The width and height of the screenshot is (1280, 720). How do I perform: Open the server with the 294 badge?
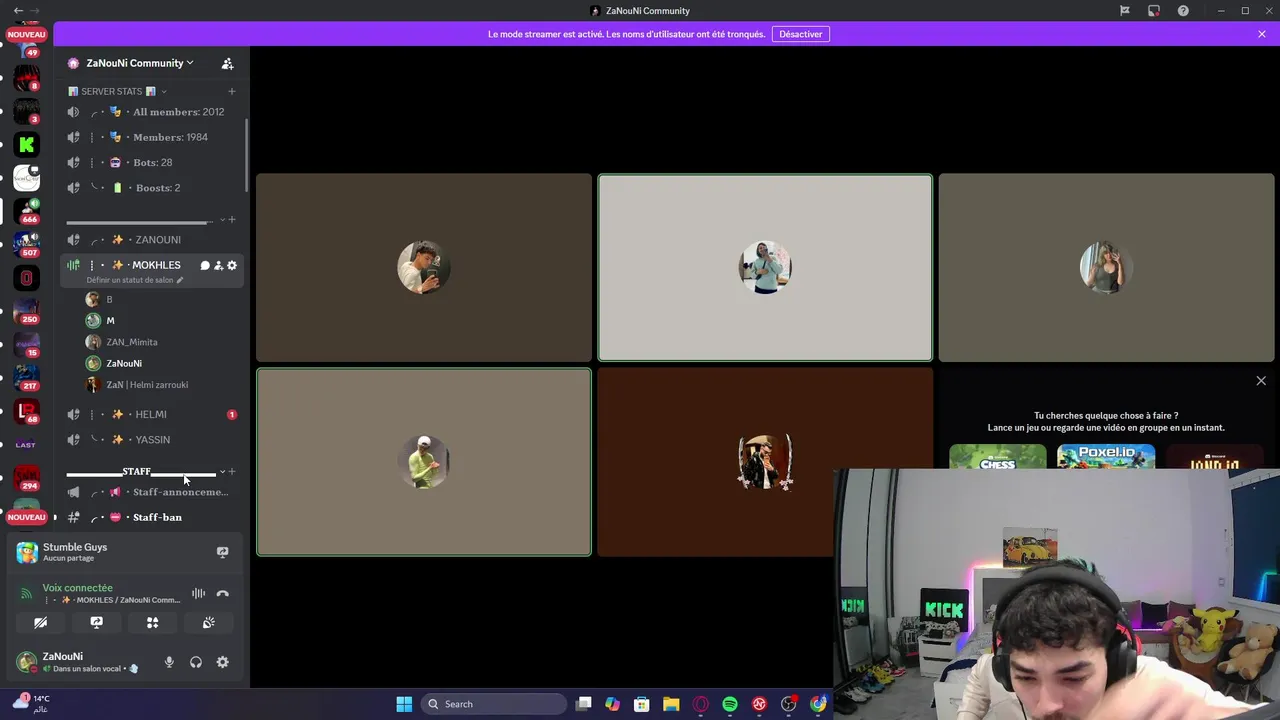coord(27,478)
